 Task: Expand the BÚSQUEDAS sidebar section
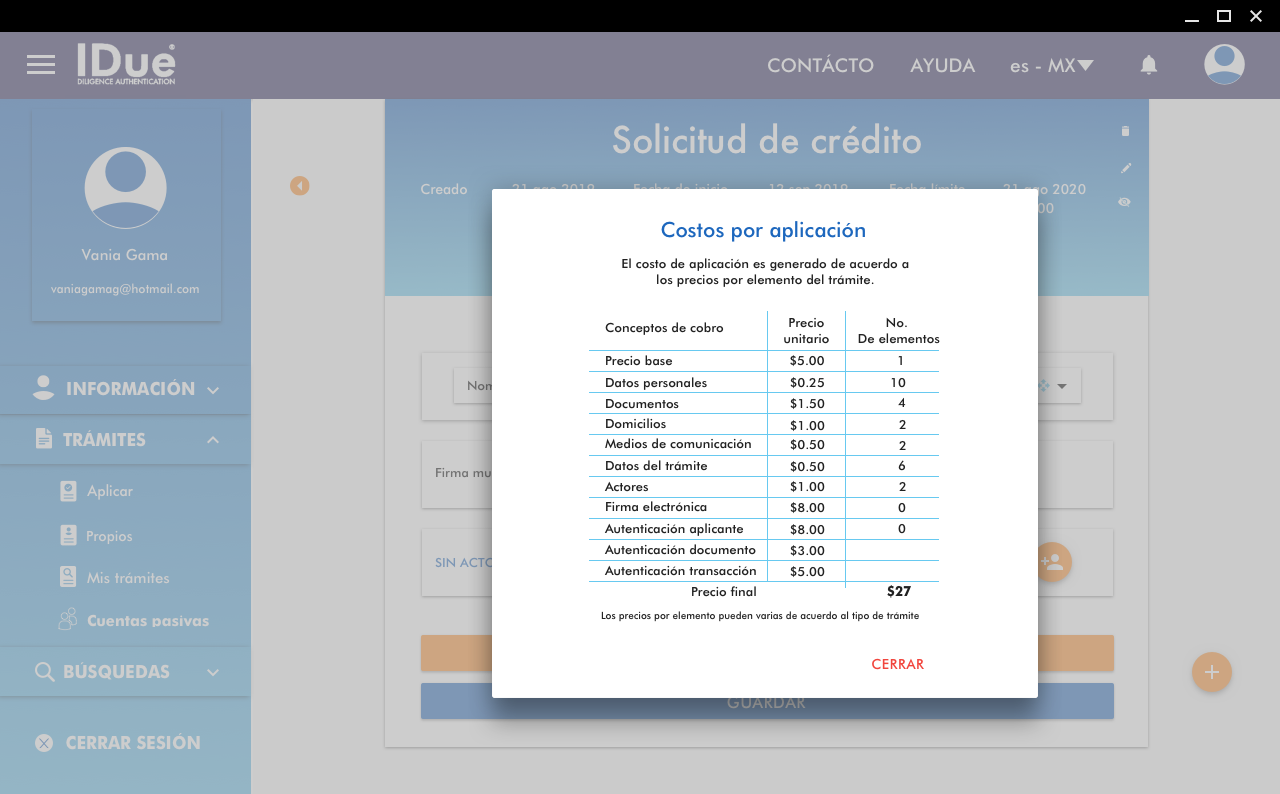[x=125, y=672]
